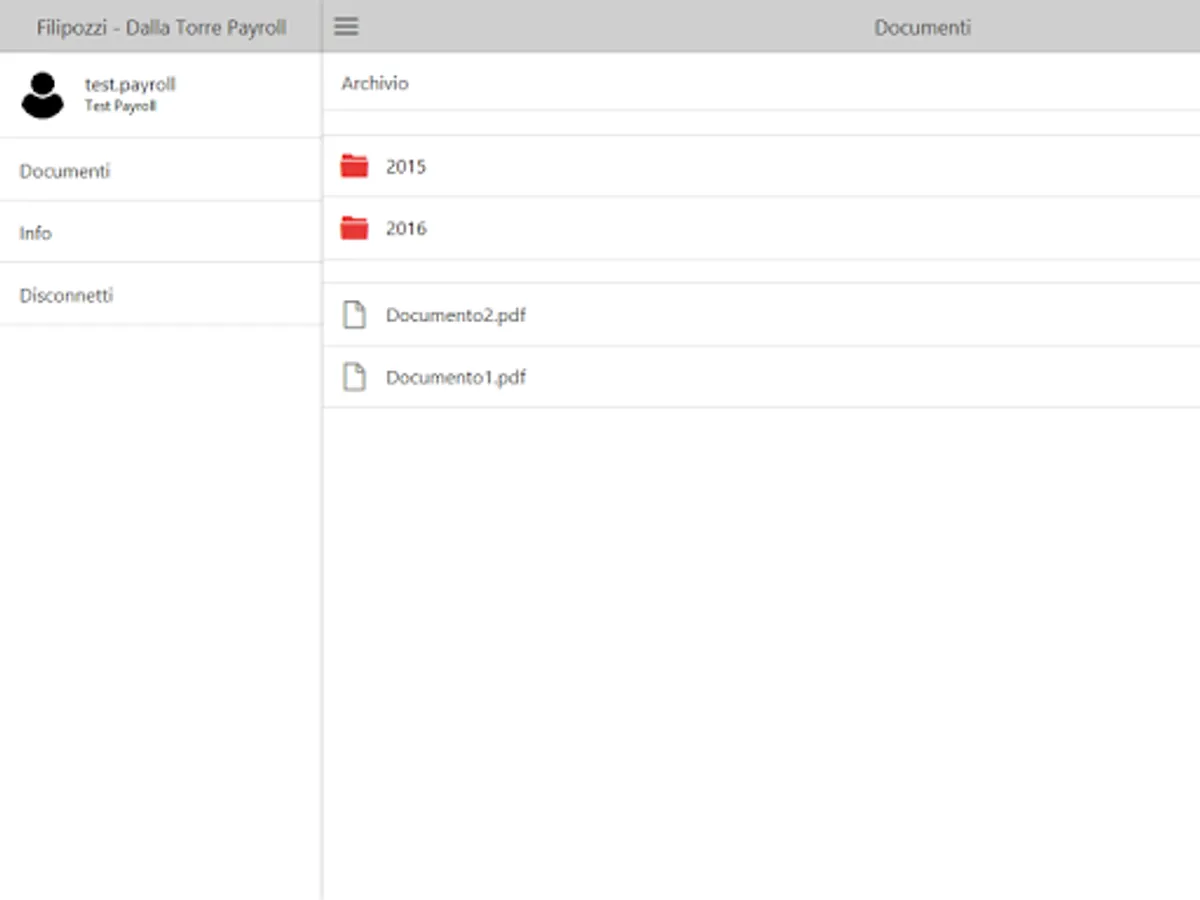Click the user avatar icon
The width and height of the screenshot is (1200, 900).
click(x=42, y=95)
